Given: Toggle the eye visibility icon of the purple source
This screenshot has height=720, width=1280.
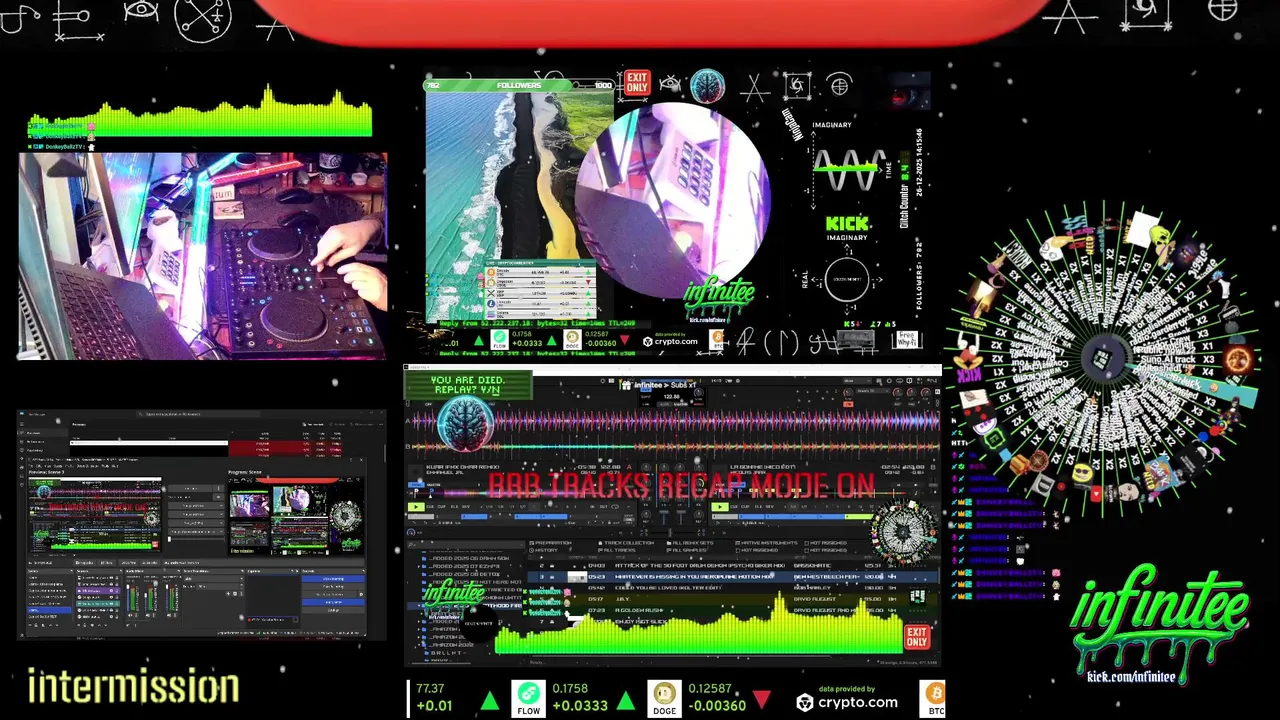Looking at the screenshot, I should pos(111,591).
